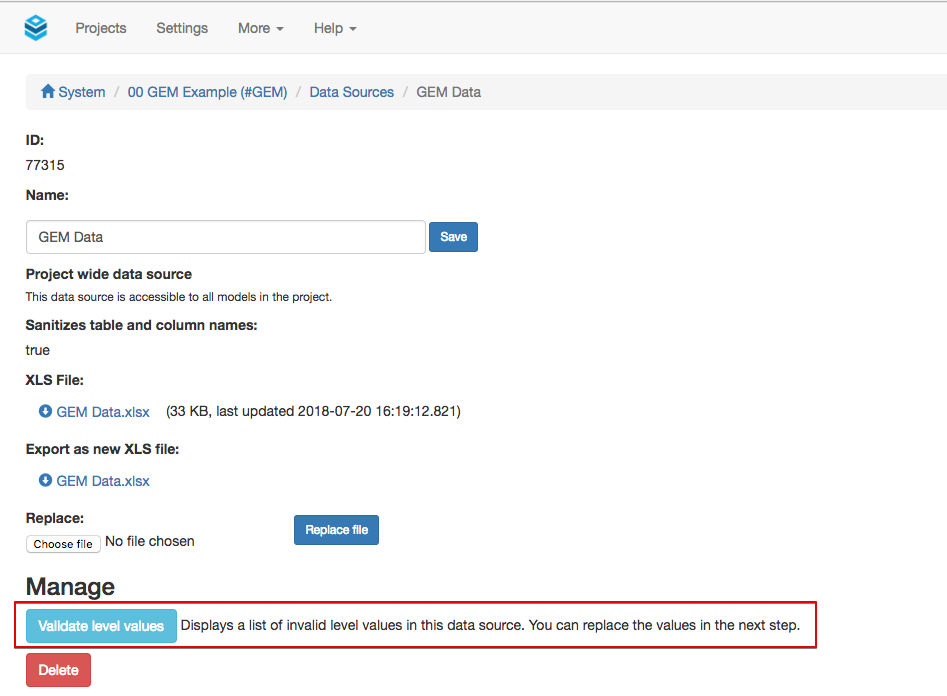Open the Projects page from the navbar
This screenshot has width=947, height=696.
[x=101, y=28]
